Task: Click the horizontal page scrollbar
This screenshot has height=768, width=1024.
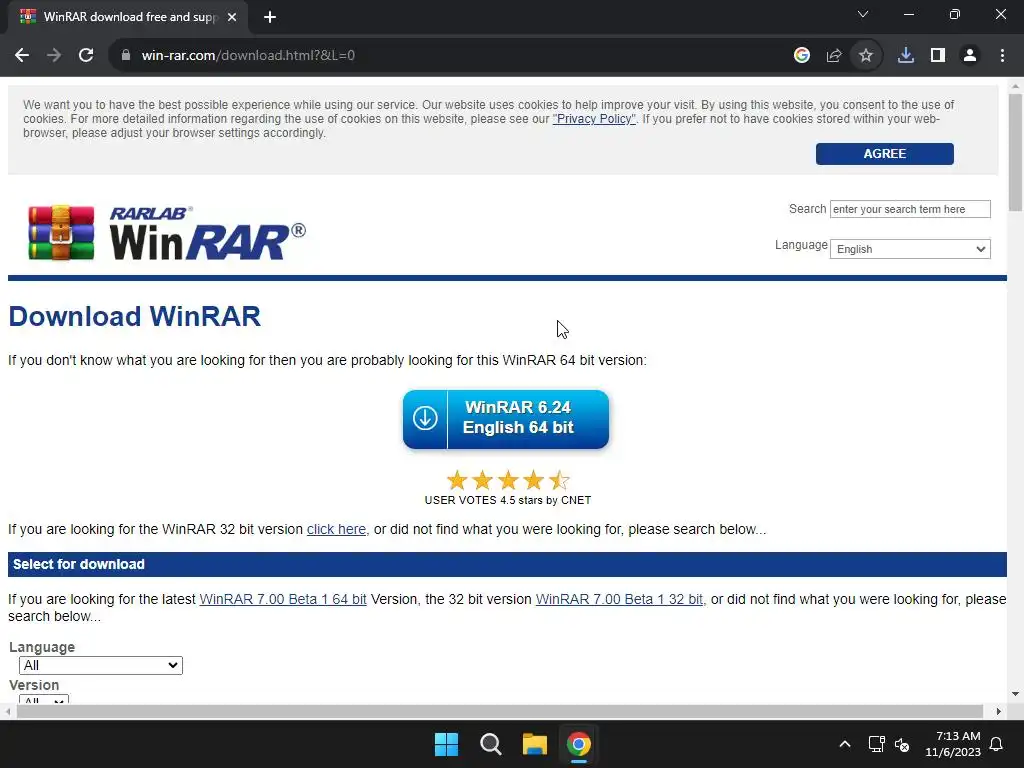Action: [500, 711]
